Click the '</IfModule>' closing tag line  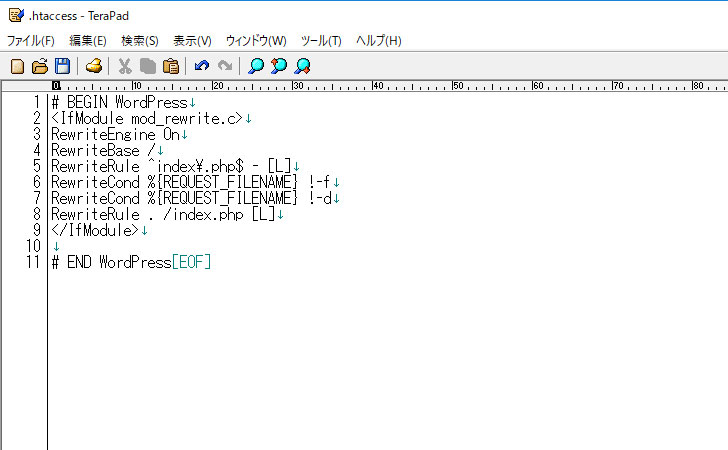tap(95, 230)
